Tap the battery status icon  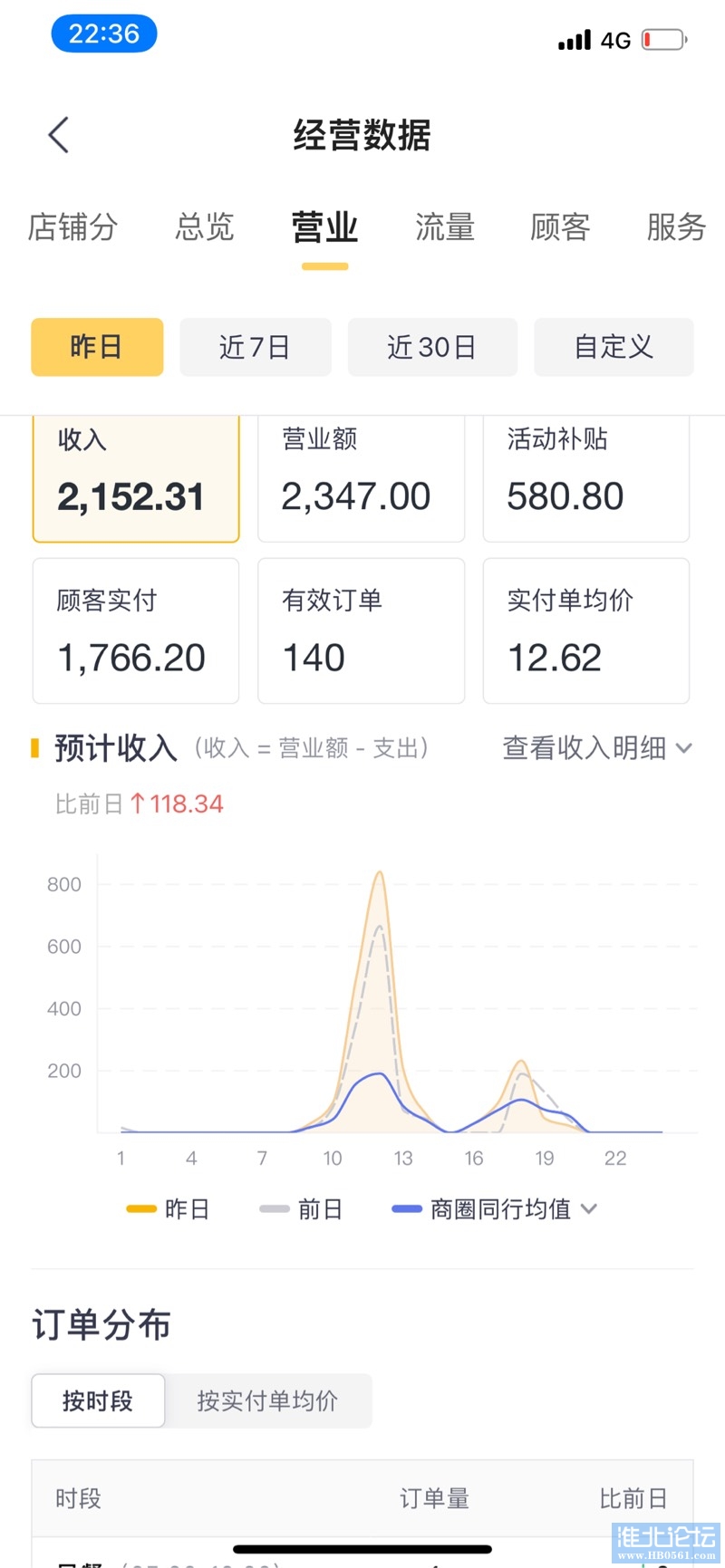click(x=663, y=40)
